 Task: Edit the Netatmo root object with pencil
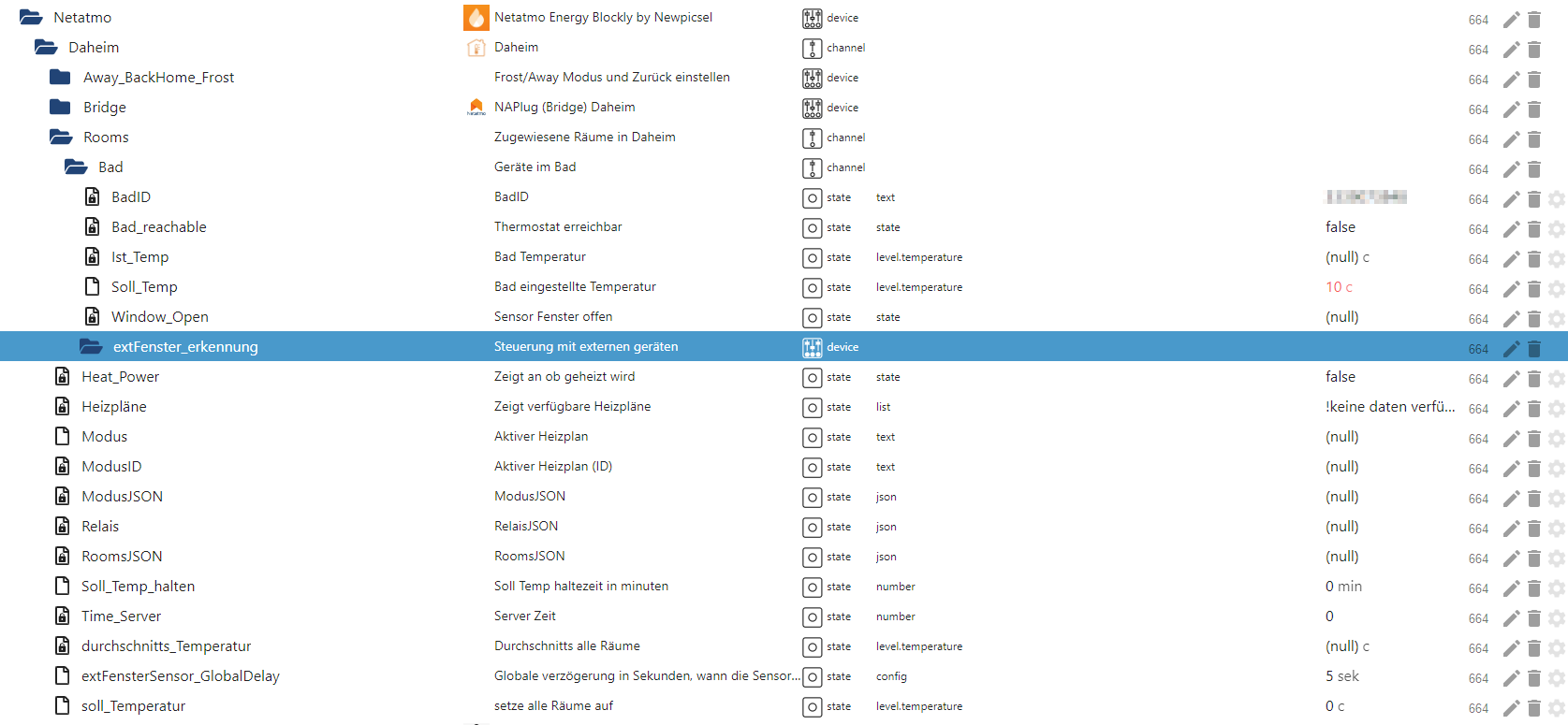point(1511,20)
